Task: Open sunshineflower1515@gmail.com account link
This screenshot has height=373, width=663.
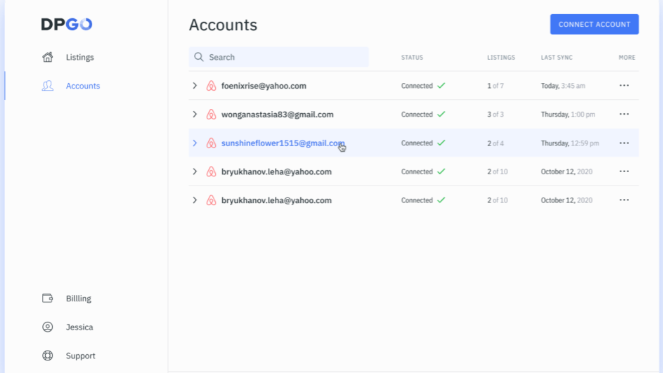Action: point(283,143)
